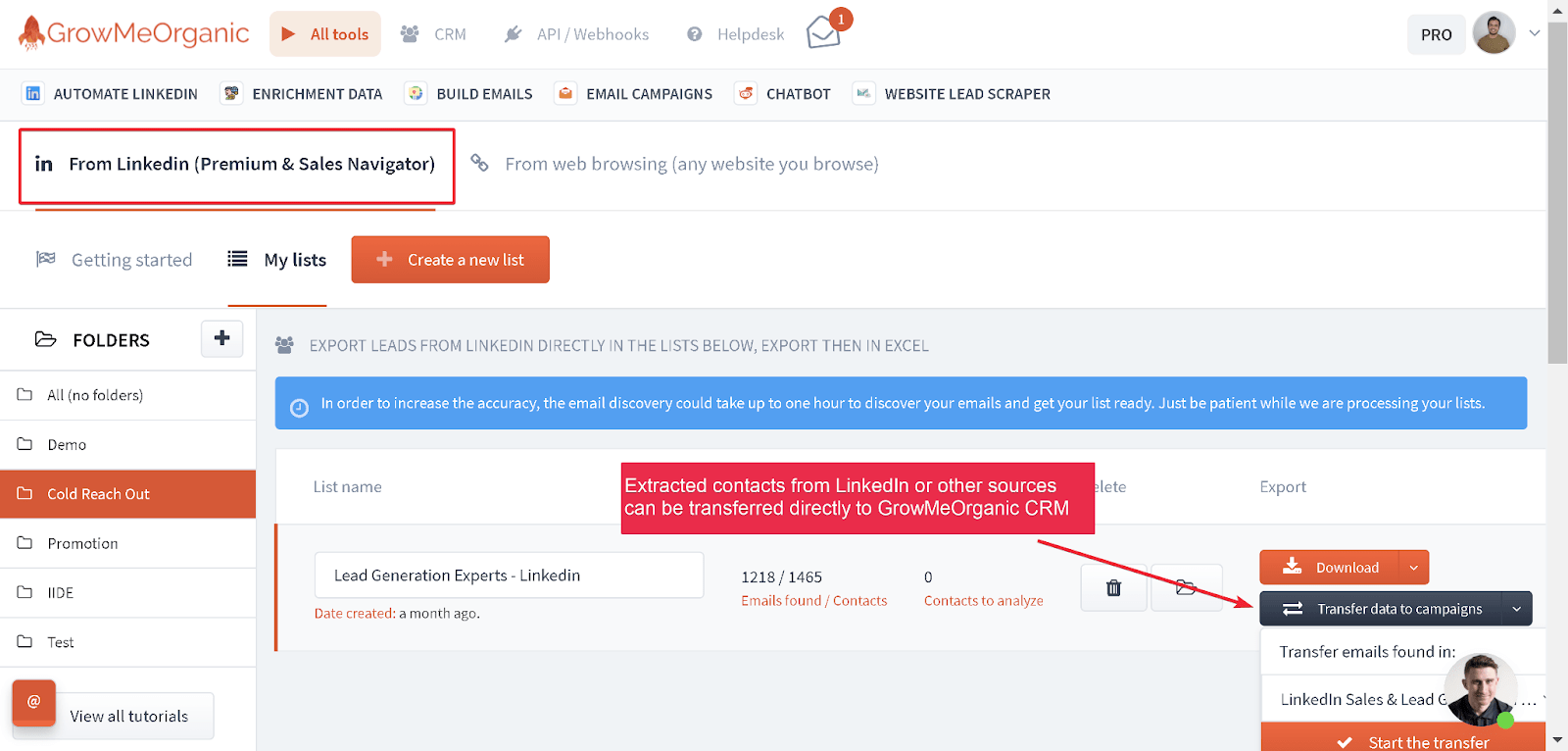Open the All tools menu
The height and width of the screenshot is (751, 1568).
point(325,34)
